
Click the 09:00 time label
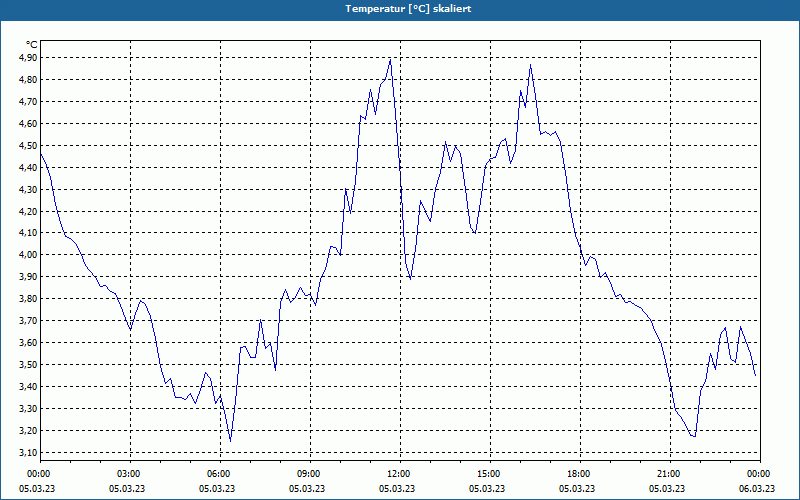(308, 474)
